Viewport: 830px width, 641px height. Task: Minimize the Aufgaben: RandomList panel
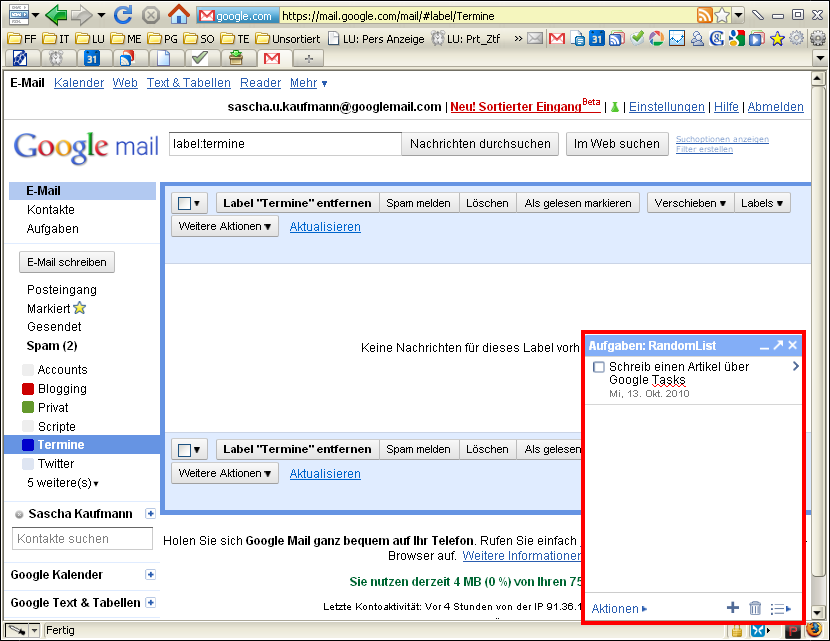764,346
